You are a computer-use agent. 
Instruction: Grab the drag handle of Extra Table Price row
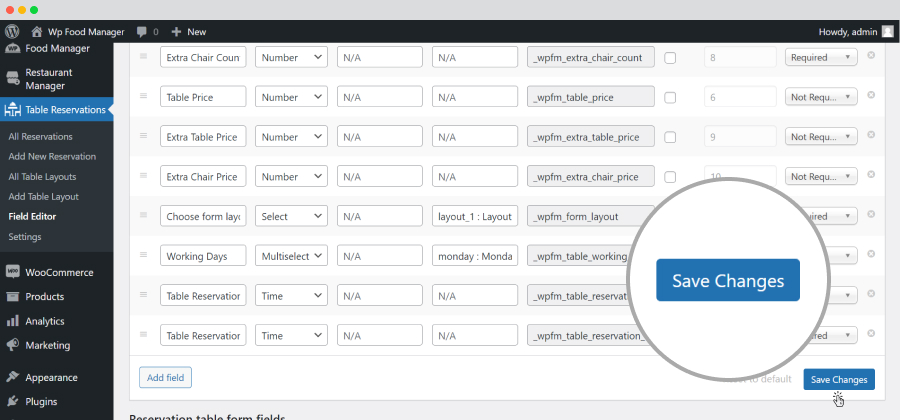point(143,135)
